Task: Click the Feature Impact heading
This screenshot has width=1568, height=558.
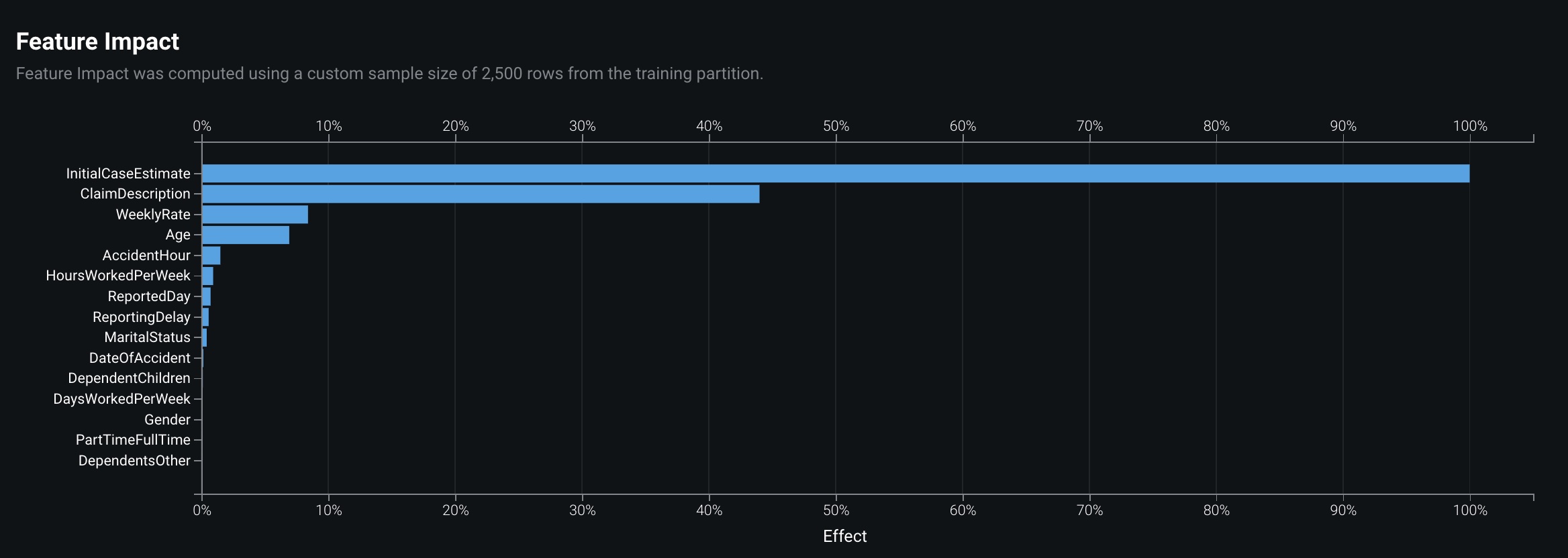Action: tap(97, 42)
